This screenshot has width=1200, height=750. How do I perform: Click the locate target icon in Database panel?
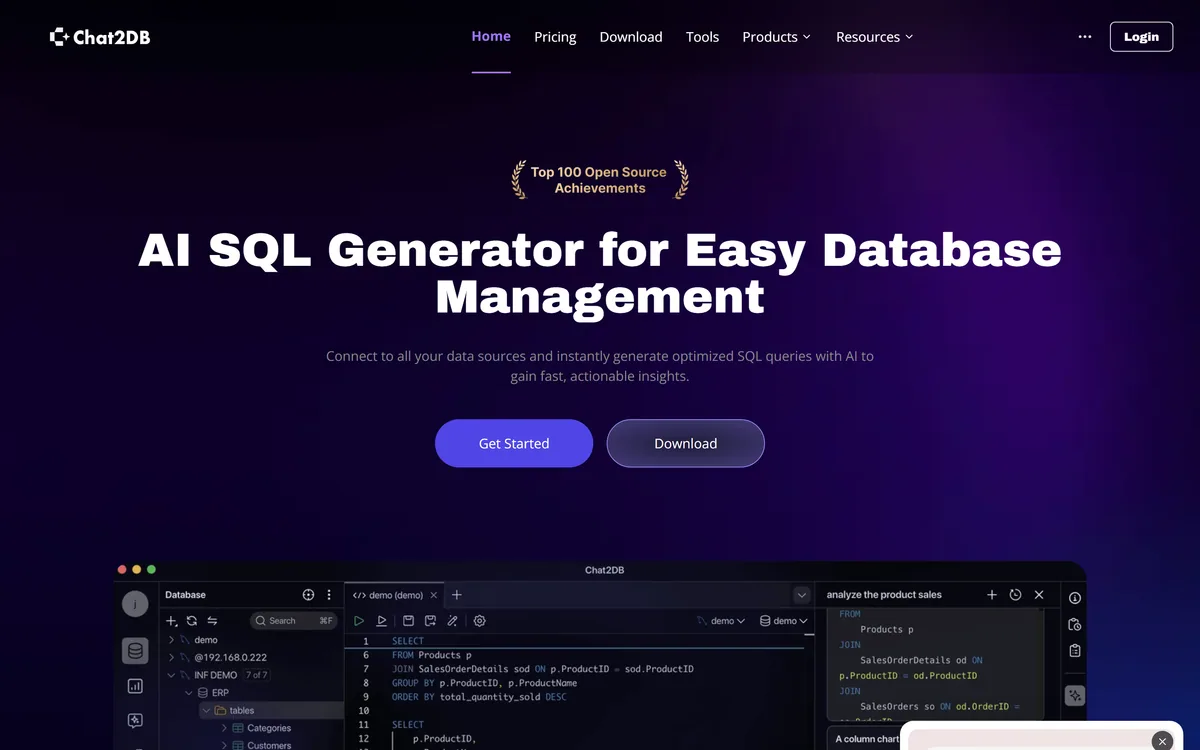pos(308,595)
